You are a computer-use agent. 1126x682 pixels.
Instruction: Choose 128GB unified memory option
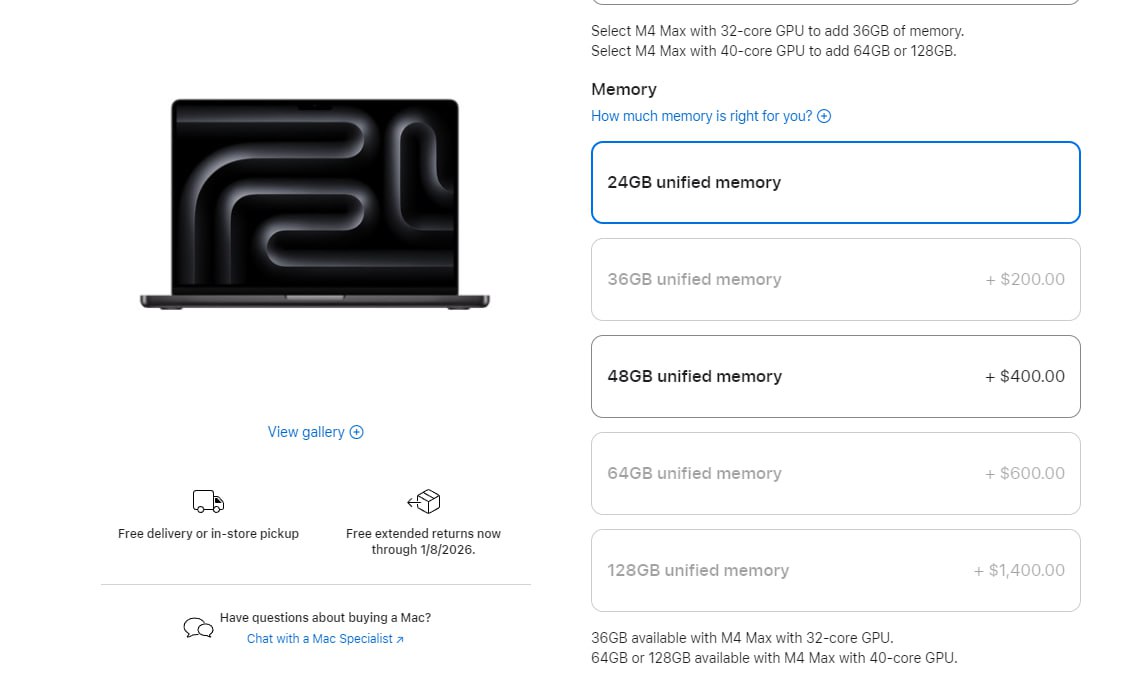click(835, 570)
